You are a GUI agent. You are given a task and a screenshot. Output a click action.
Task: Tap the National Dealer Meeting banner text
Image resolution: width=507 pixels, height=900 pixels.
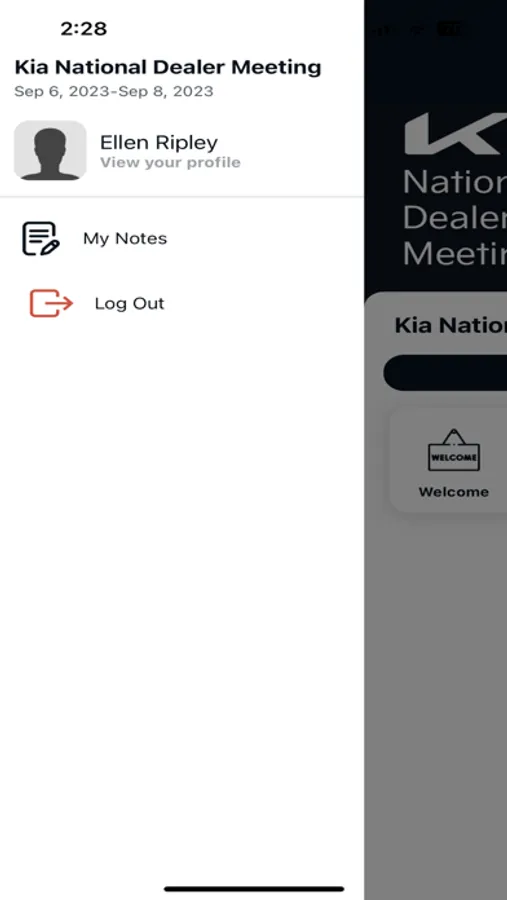(x=455, y=218)
